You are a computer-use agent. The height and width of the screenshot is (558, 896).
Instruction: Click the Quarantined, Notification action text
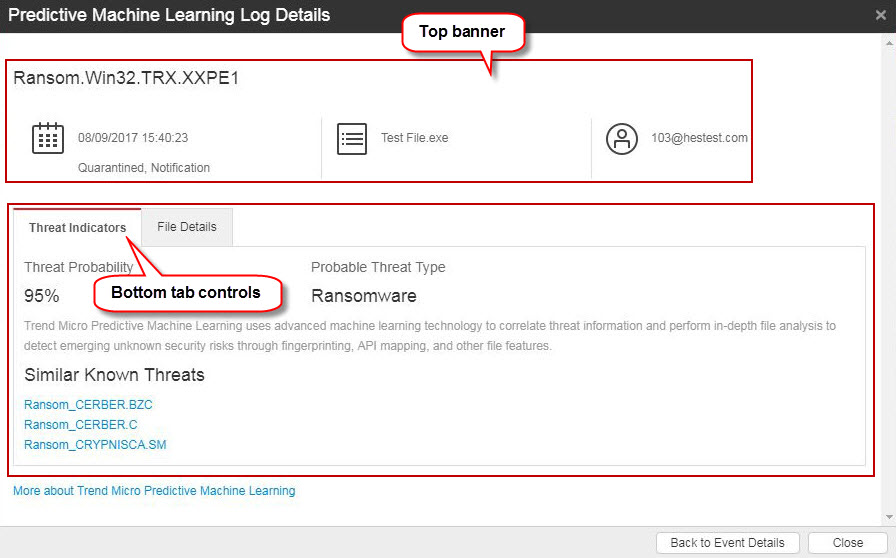144,168
